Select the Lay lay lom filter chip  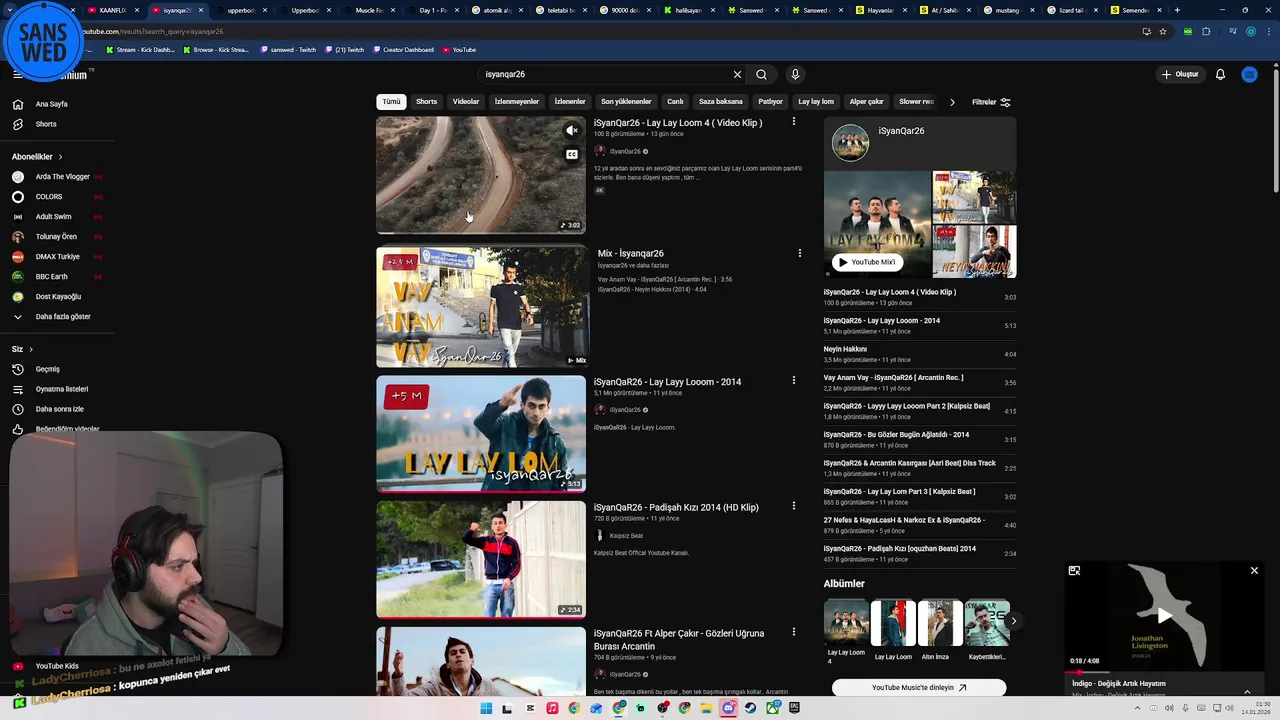point(816,102)
